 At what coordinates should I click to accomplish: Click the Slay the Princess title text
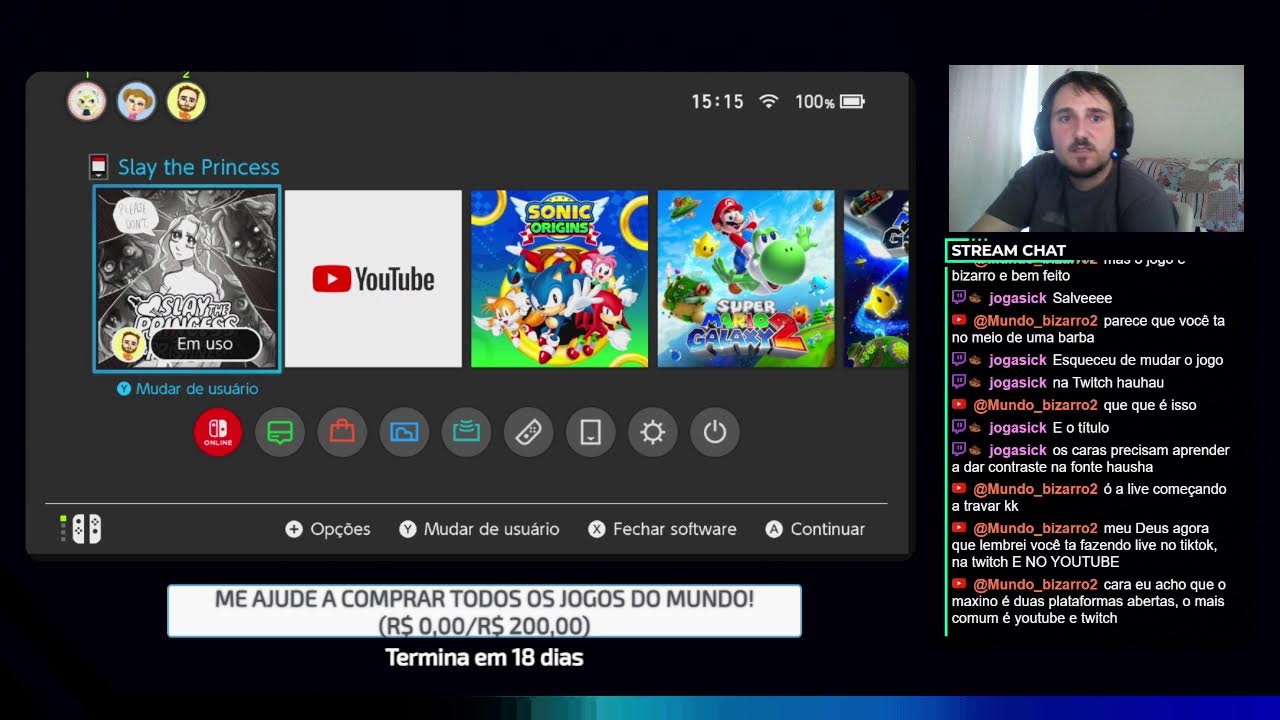click(x=199, y=167)
